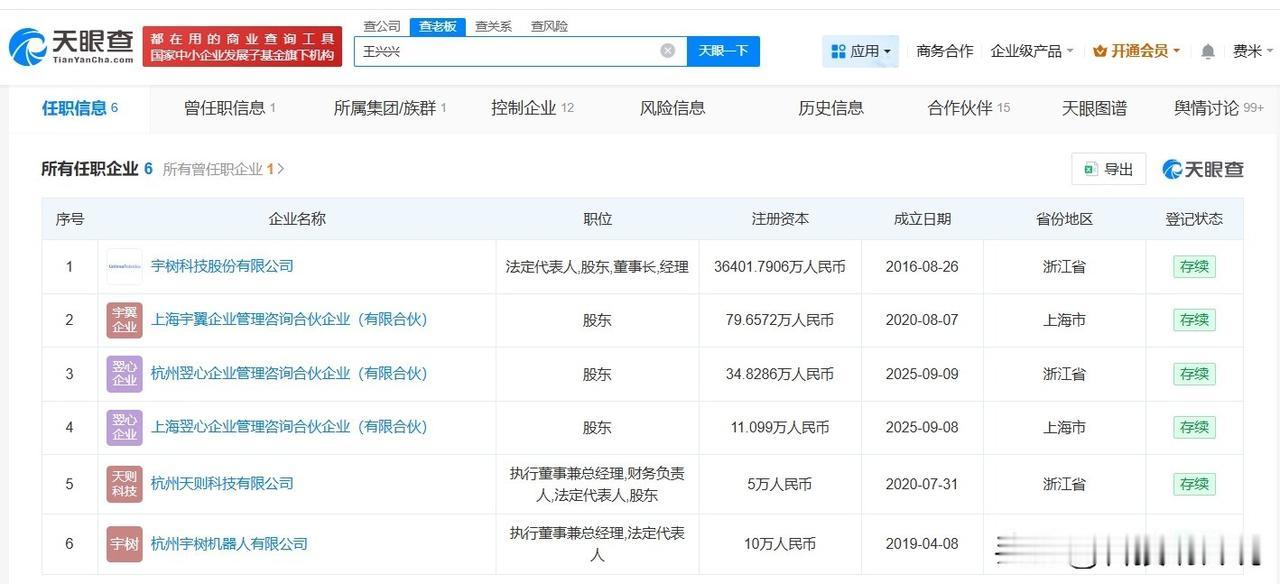This screenshot has width=1280, height=584.
Task: Open 上海翌心企业管理咨询合伙企业 link
Action: coord(289,427)
